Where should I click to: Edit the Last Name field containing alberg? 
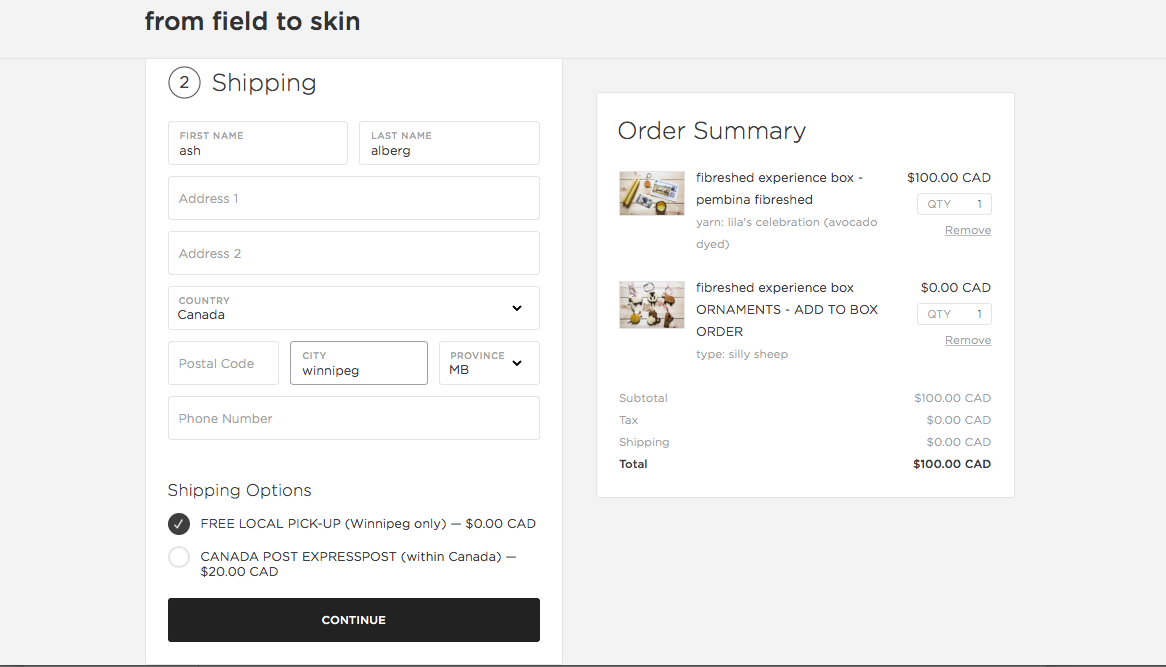[x=449, y=143]
